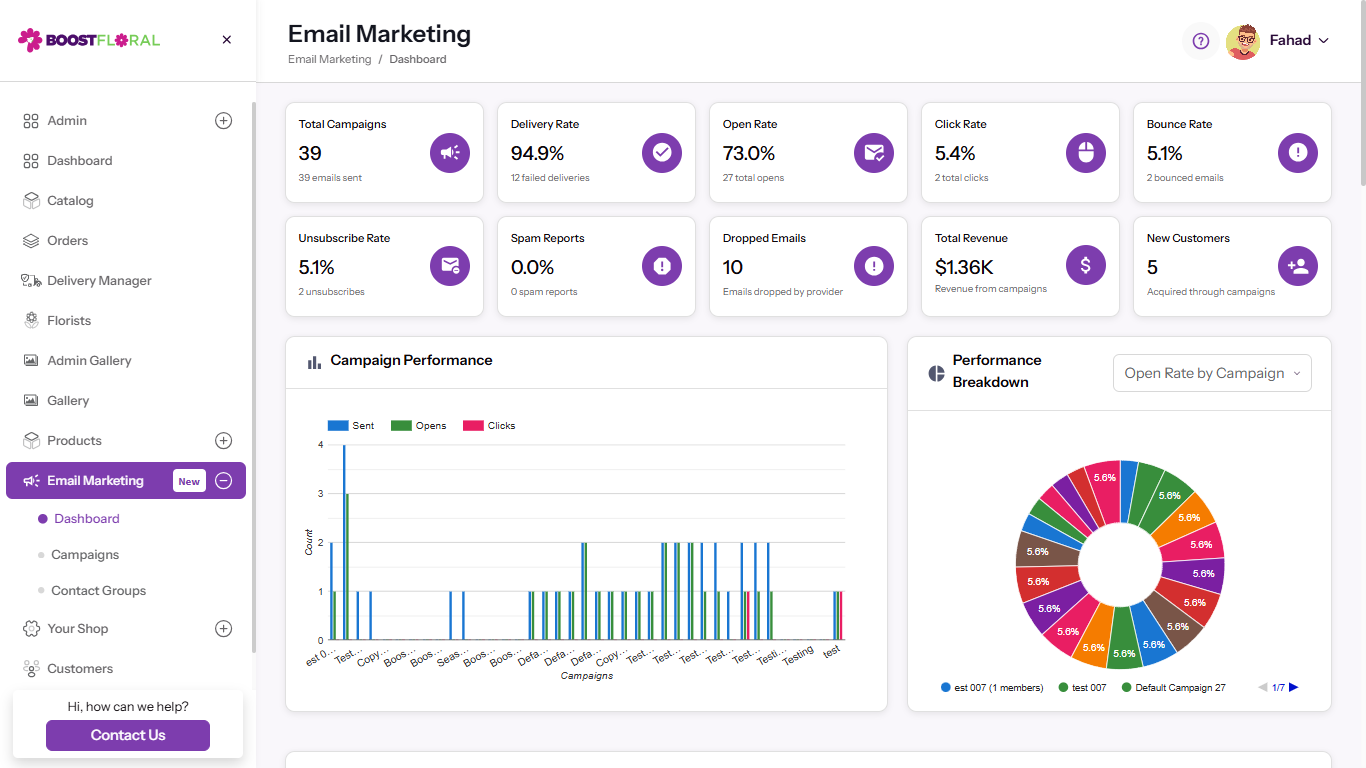Click the Customers group icon in sidebar
This screenshot has height=768, width=1366.
(x=31, y=669)
